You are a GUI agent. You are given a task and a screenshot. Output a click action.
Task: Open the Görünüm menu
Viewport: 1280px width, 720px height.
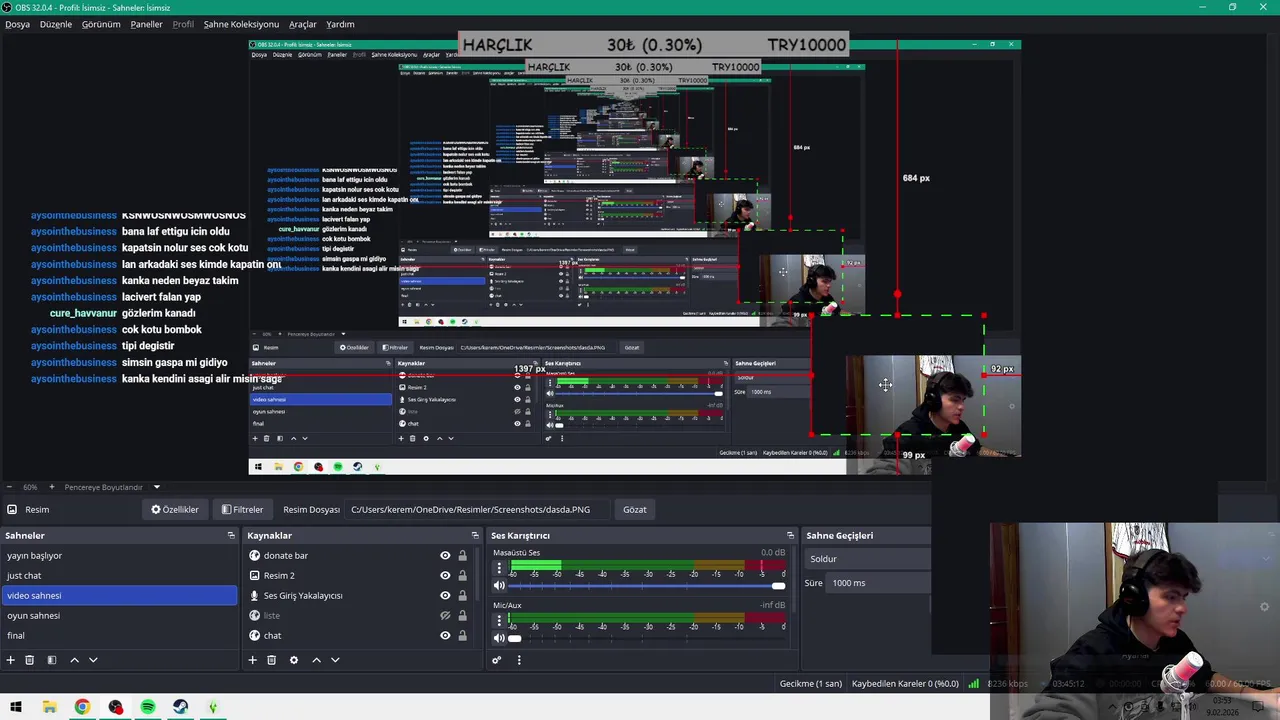(x=101, y=24)
